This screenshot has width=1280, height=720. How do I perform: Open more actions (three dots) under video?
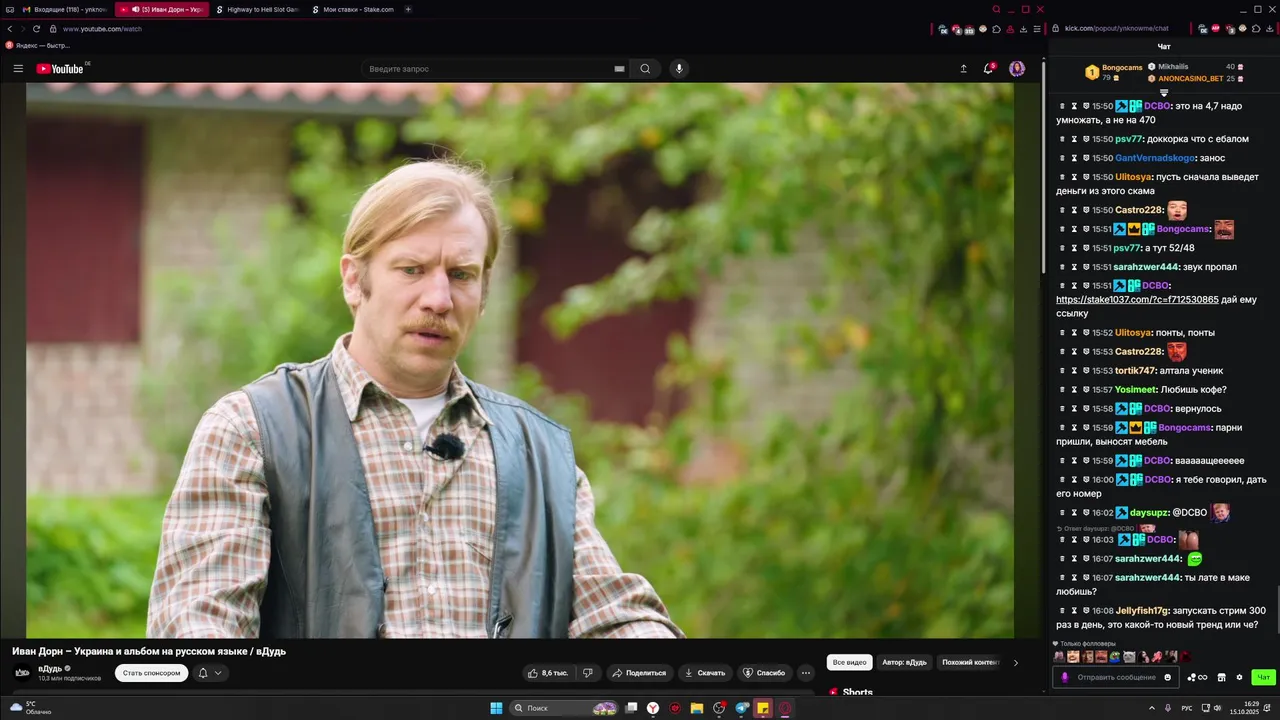point(806,673)
